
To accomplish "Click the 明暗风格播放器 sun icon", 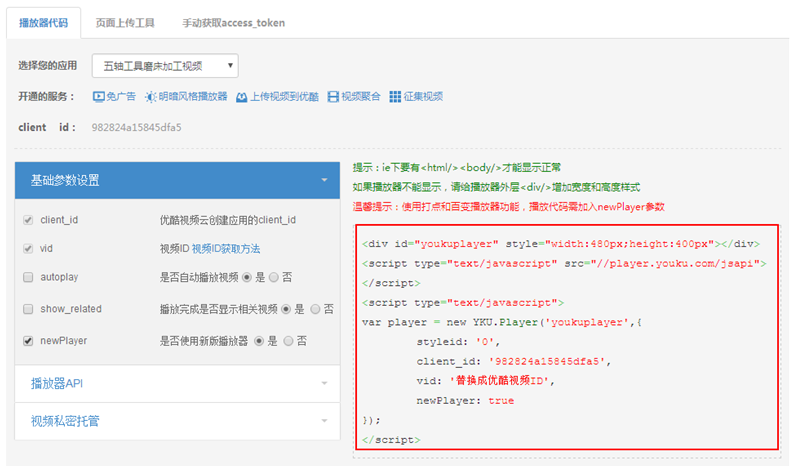I will point(150,97).
